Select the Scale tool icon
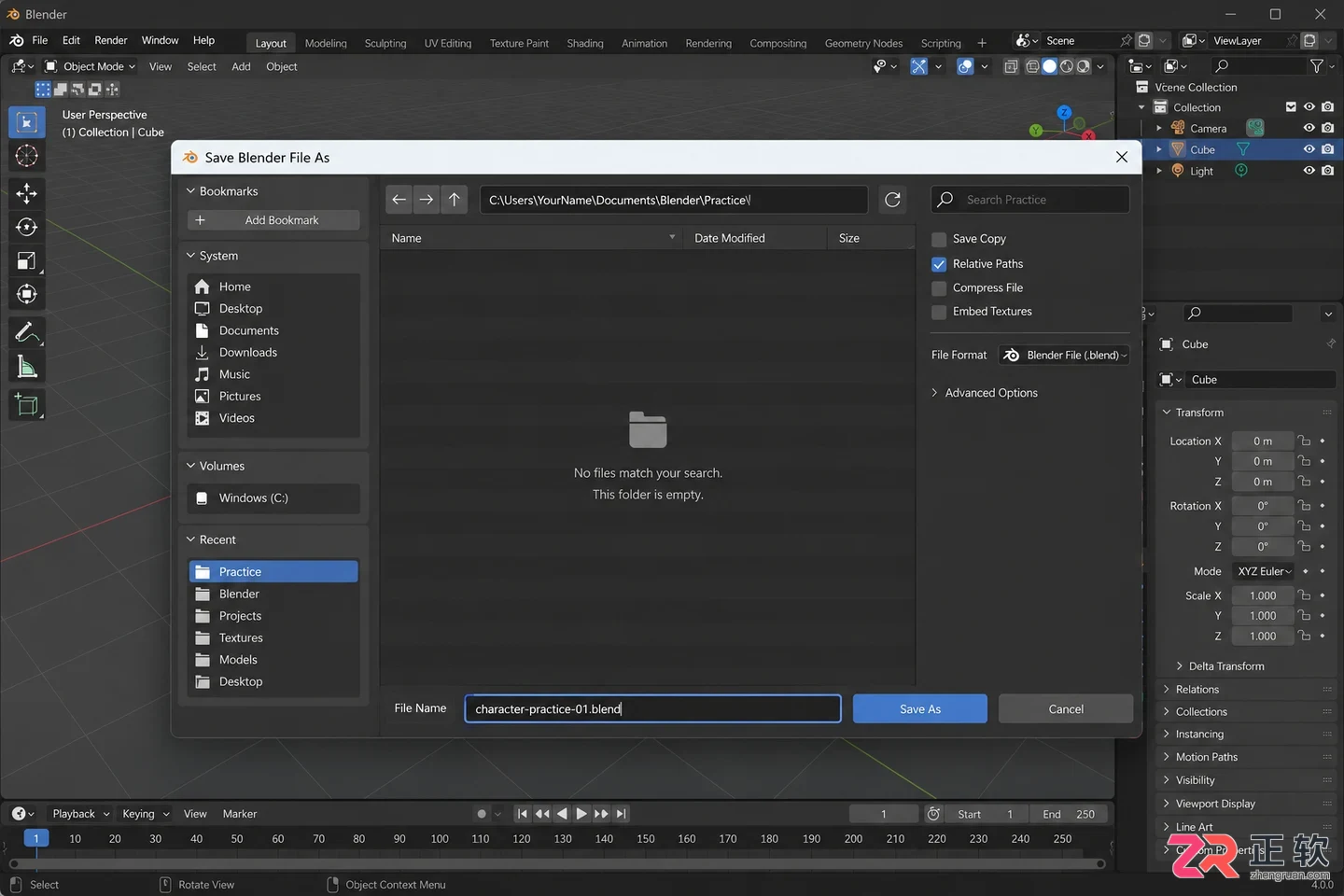 click(27, 261)
